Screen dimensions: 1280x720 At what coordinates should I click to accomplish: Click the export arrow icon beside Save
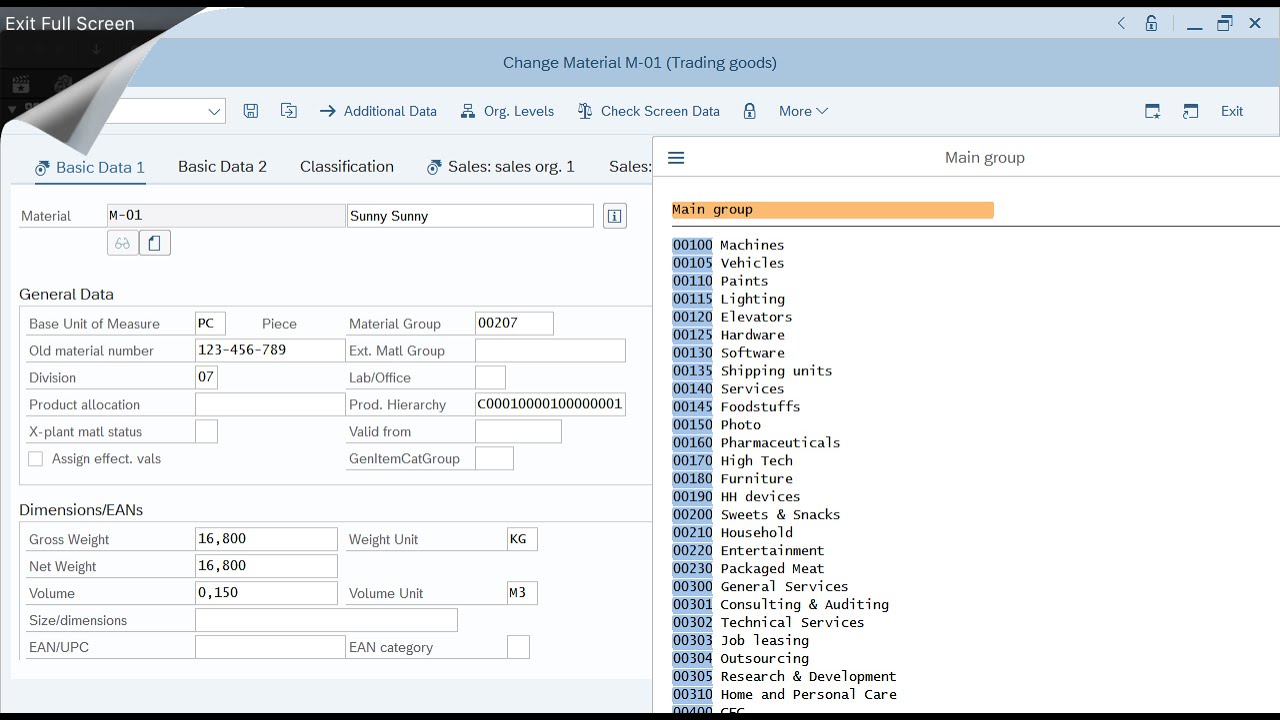(x=289, y=111)
